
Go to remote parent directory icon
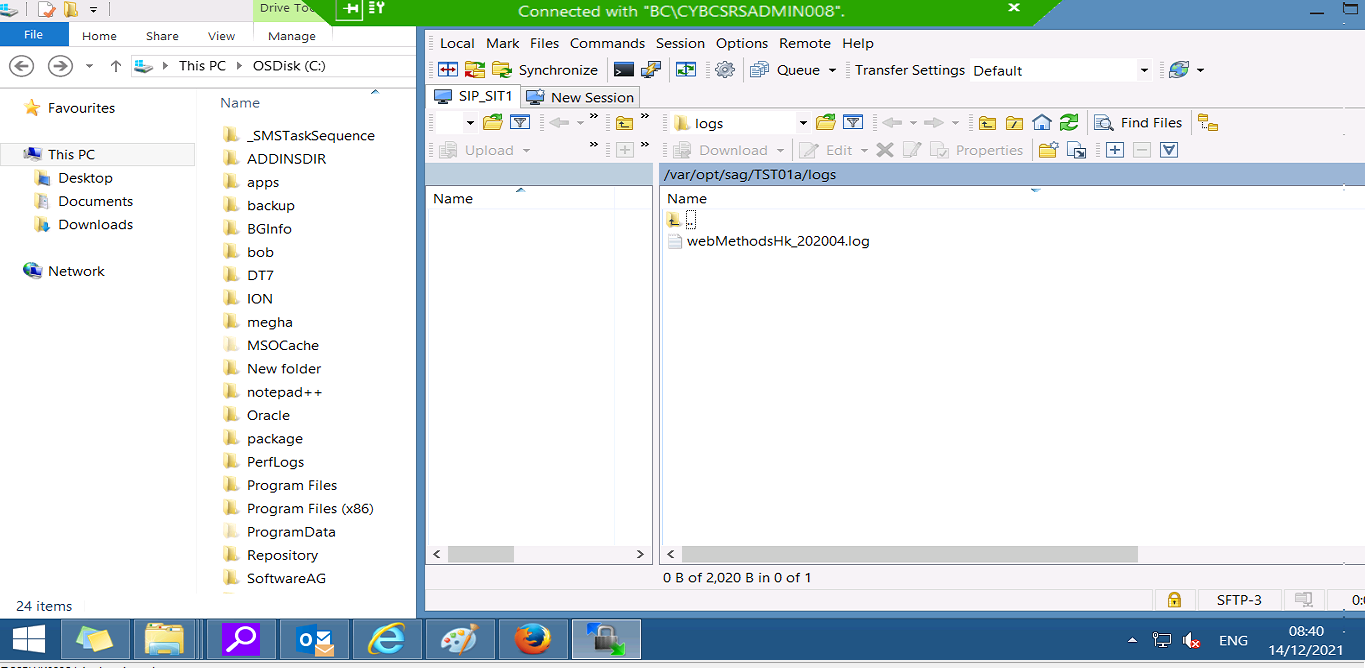987,123
